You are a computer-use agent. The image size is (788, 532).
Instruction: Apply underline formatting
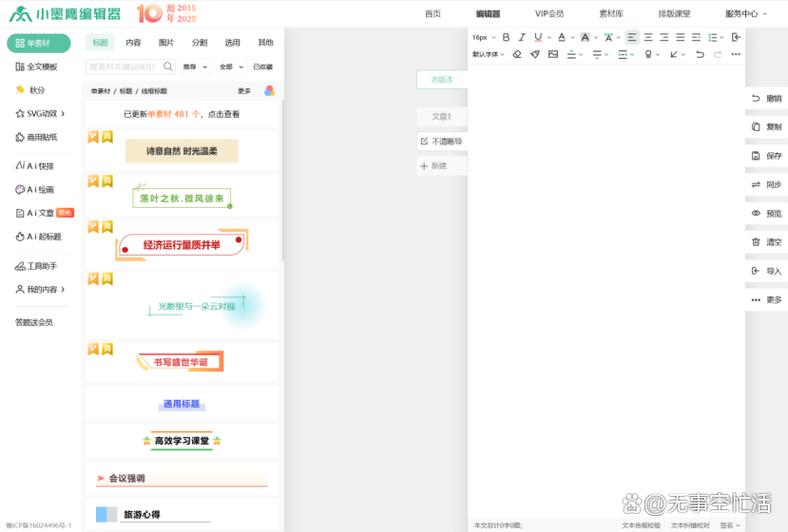click(x=538, y=37)
